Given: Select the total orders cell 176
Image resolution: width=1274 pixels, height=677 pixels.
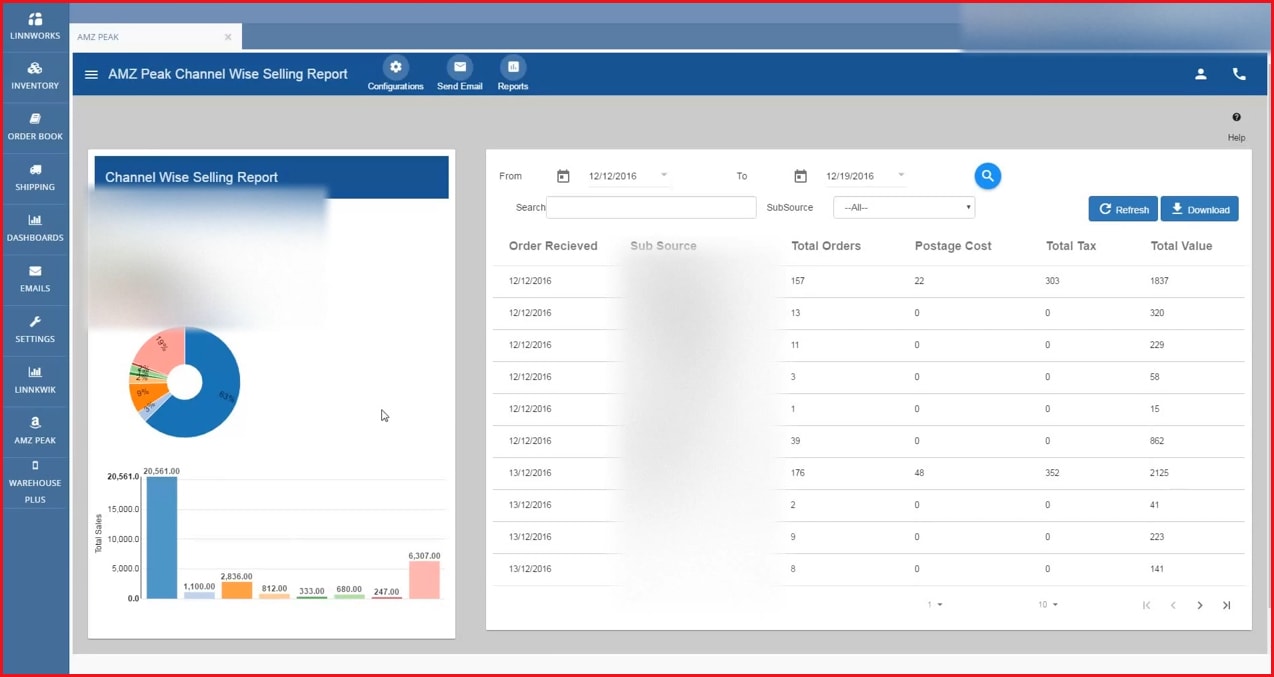Looking at the screenshot, I should [798, 473].
